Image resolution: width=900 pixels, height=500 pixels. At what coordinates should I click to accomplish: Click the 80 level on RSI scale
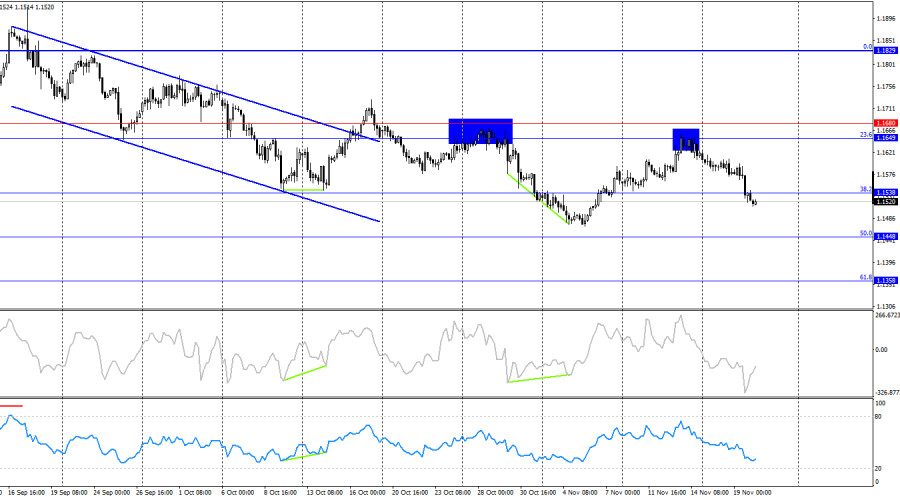(878, 417)
